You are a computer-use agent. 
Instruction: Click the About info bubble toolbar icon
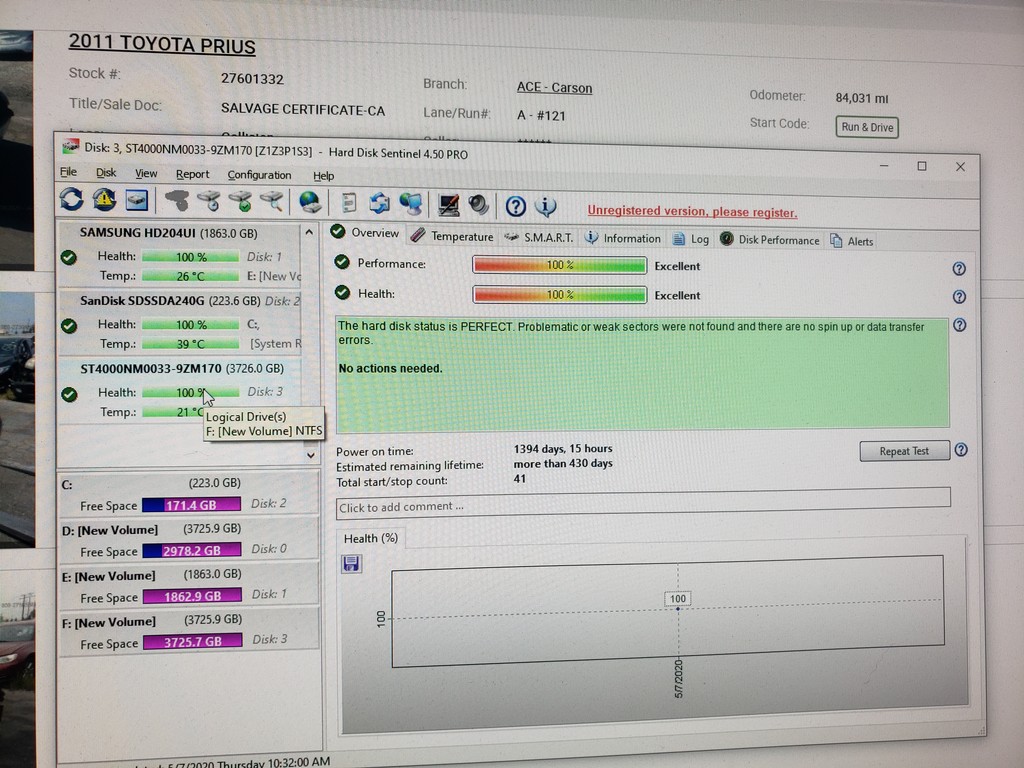[x=546, y=206]
